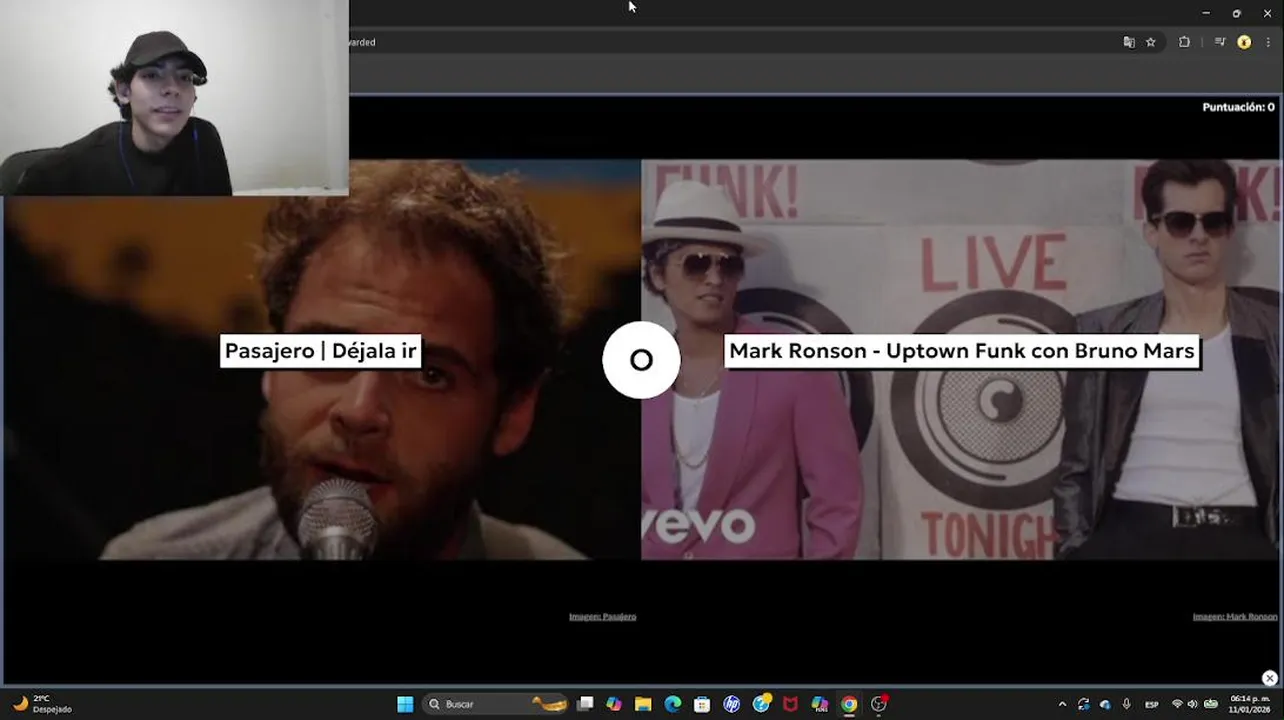
Task: Open the 'Imagen: Pasajero' credit link
Action: 602,617
